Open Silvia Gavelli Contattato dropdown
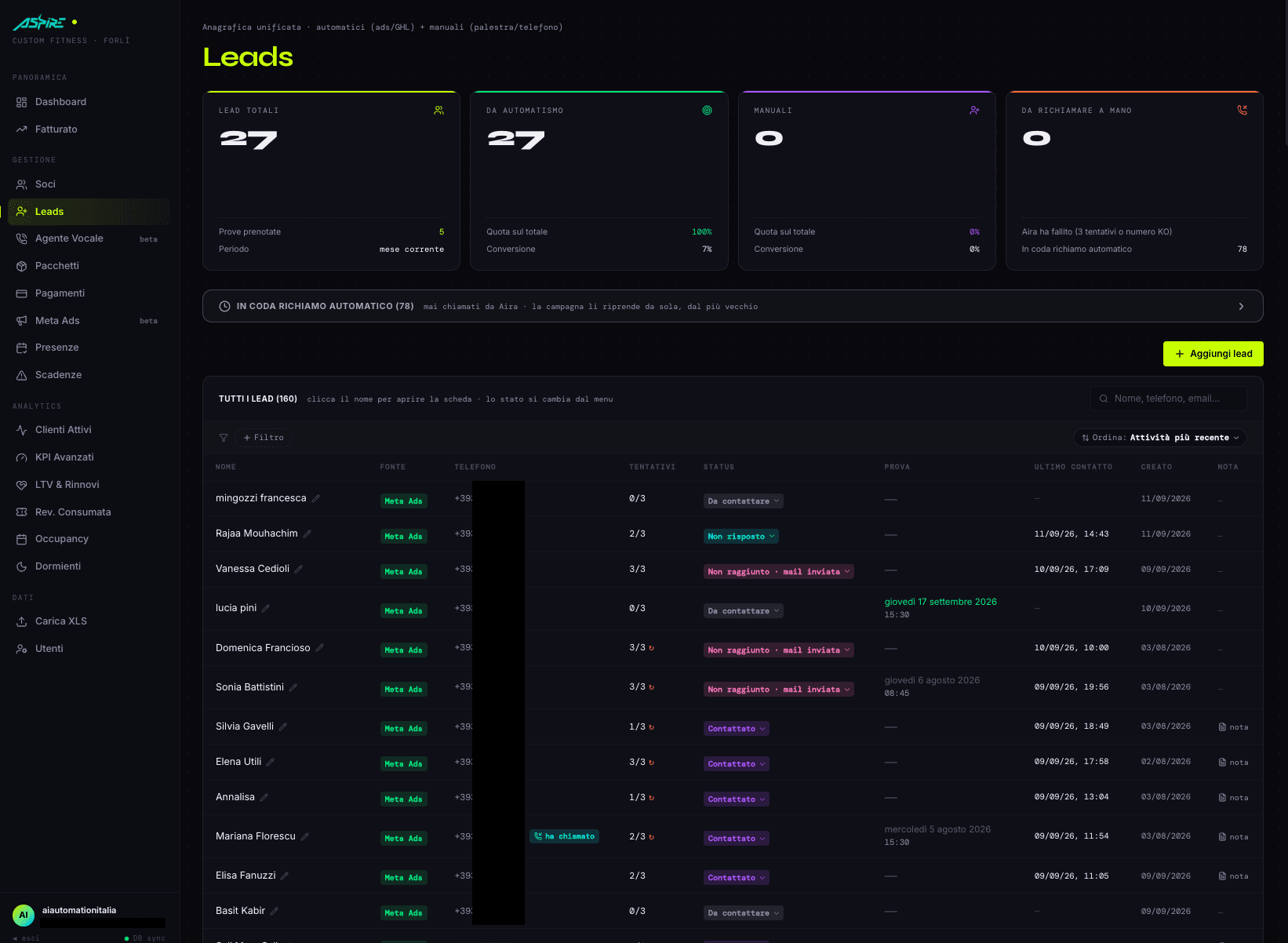1288x943 pixels. (x=737, y=729)
